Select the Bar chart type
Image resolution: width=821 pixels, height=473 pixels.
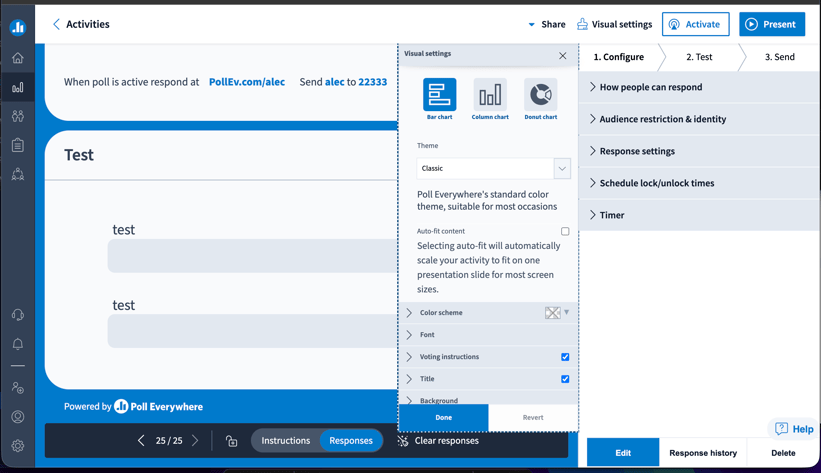click(x=439, y=99)
